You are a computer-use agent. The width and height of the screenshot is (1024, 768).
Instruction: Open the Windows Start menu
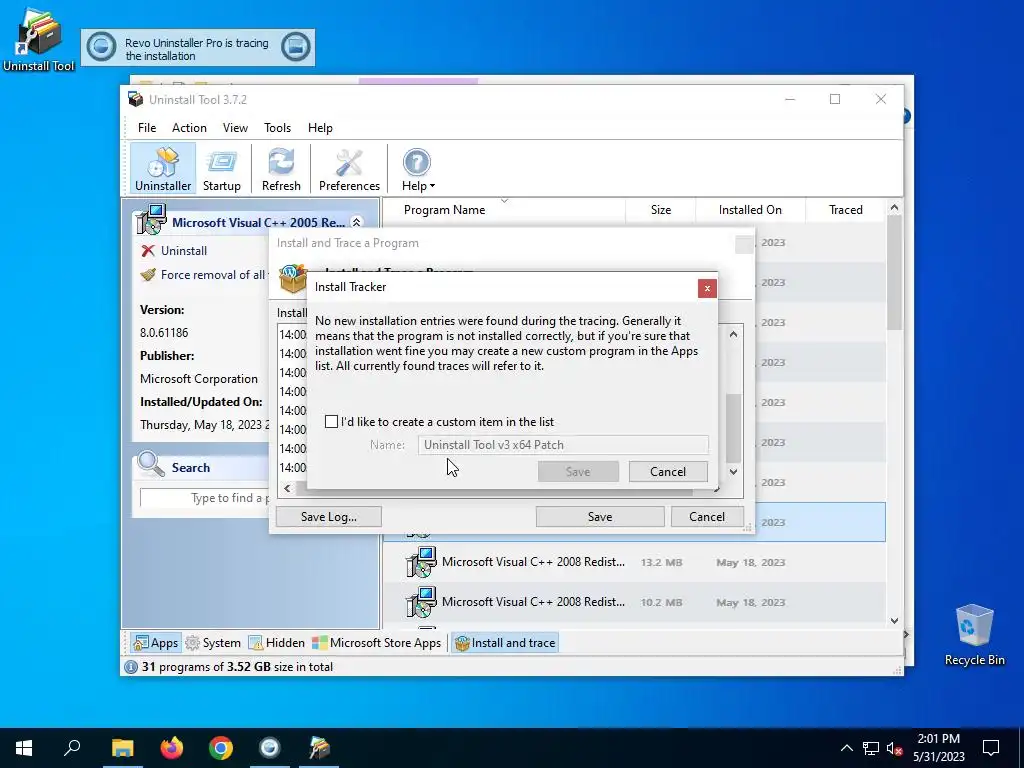24,748
